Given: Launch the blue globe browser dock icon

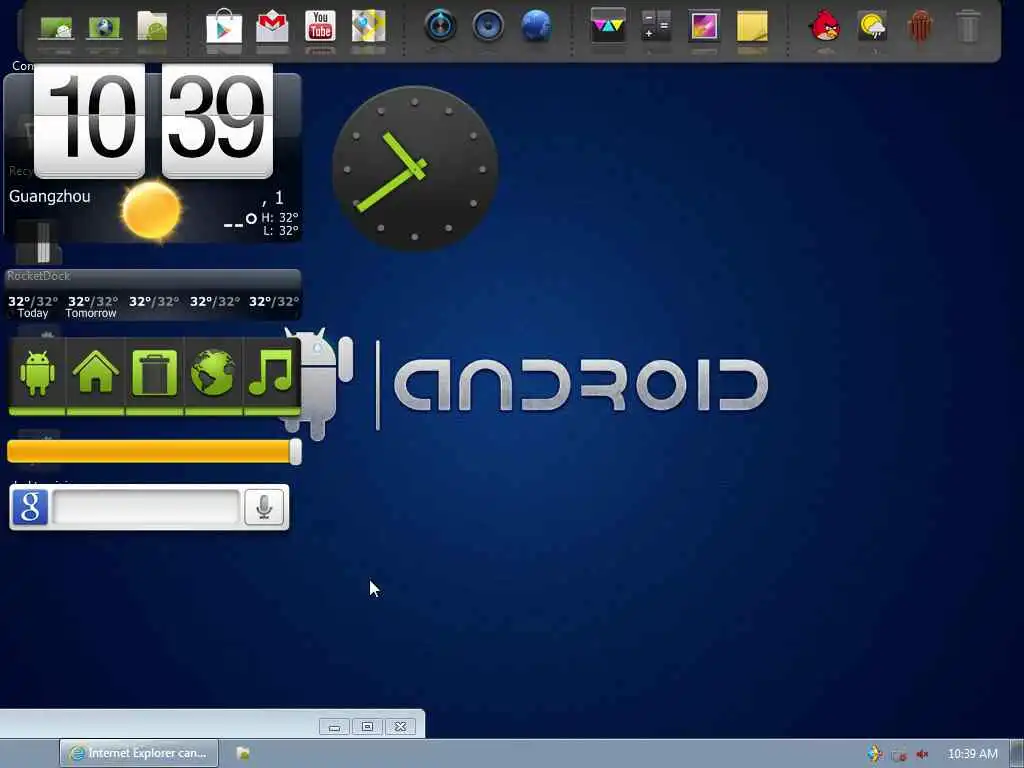Looking at the screenshot, I should click(536, 26).
